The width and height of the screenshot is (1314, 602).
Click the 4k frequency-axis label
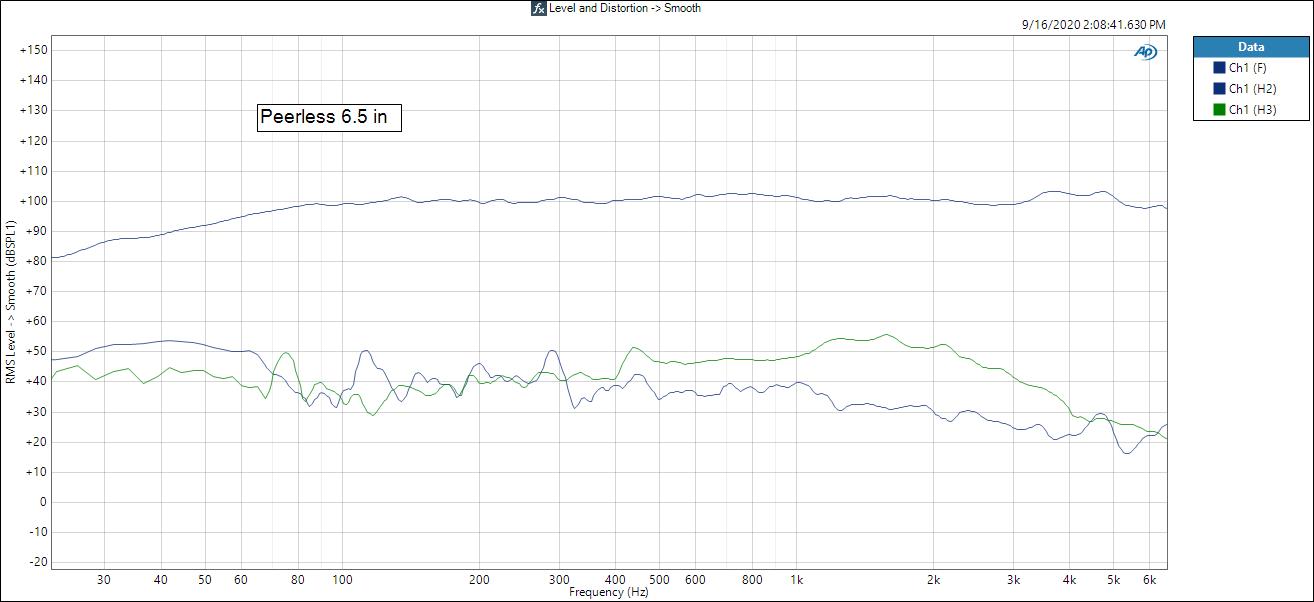[1071, 580]
